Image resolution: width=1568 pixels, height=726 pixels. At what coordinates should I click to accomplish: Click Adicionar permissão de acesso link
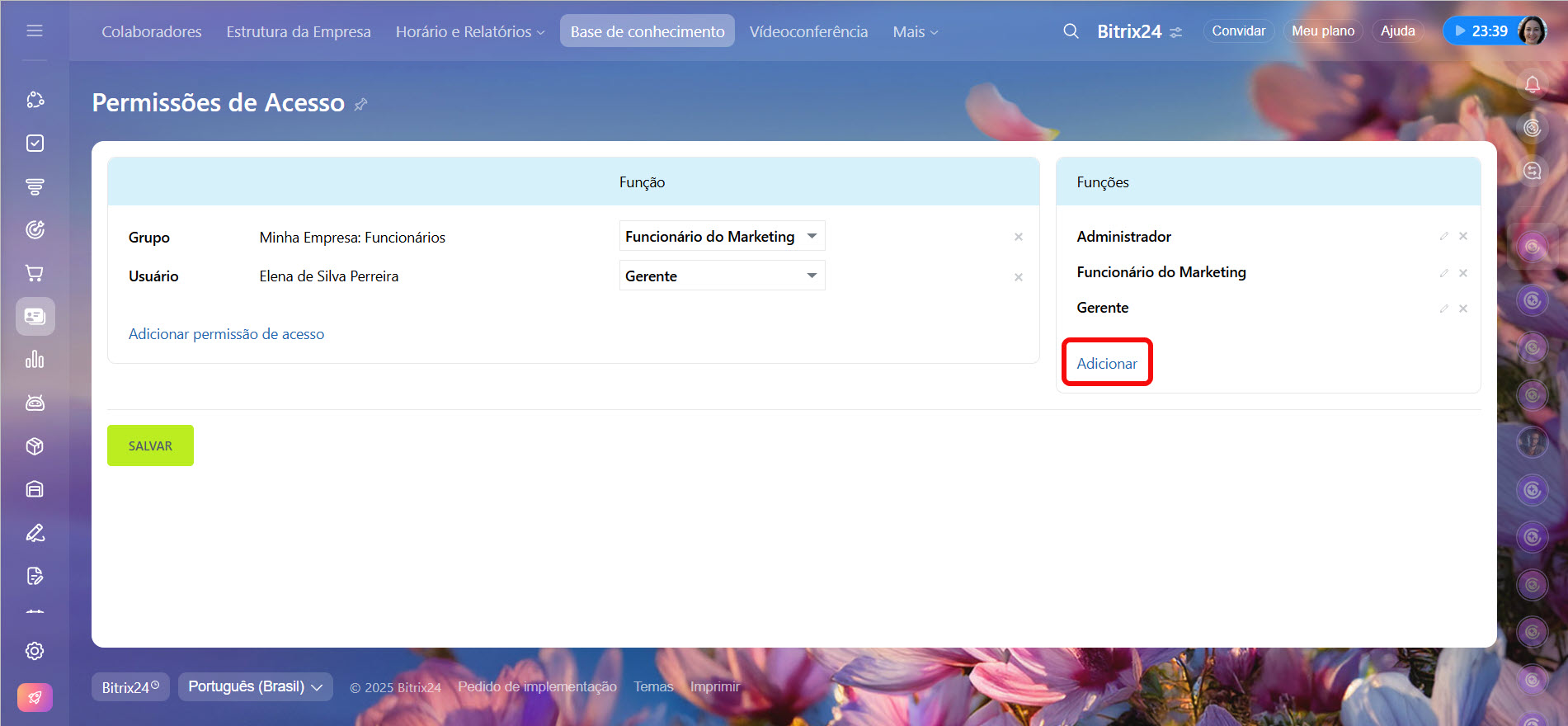point(226,334)
